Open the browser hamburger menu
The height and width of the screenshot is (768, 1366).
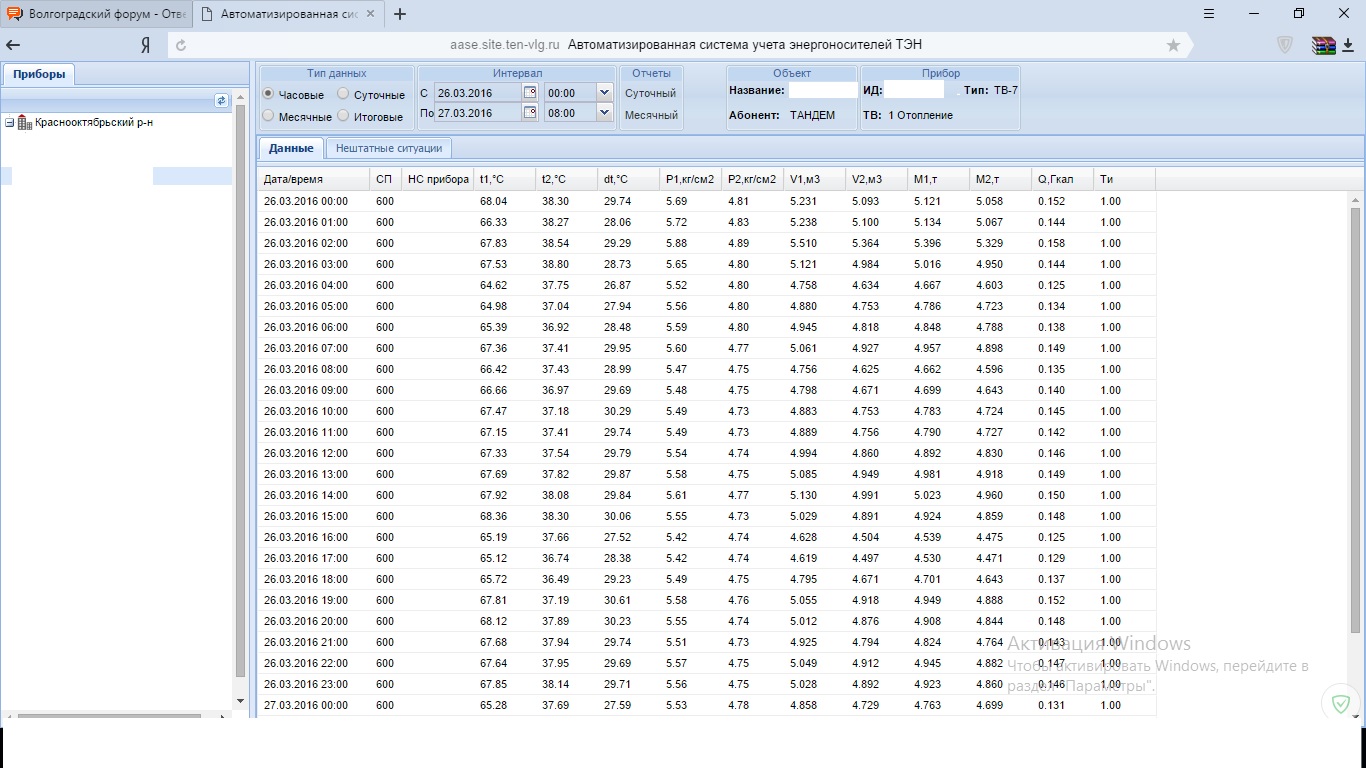[1209, 14]
